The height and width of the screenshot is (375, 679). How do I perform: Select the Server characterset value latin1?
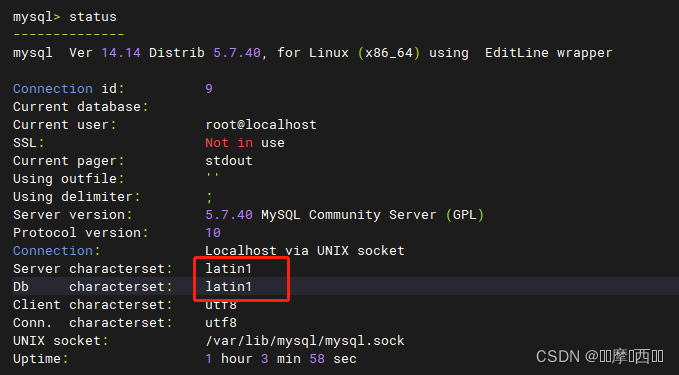coord(228,269)
